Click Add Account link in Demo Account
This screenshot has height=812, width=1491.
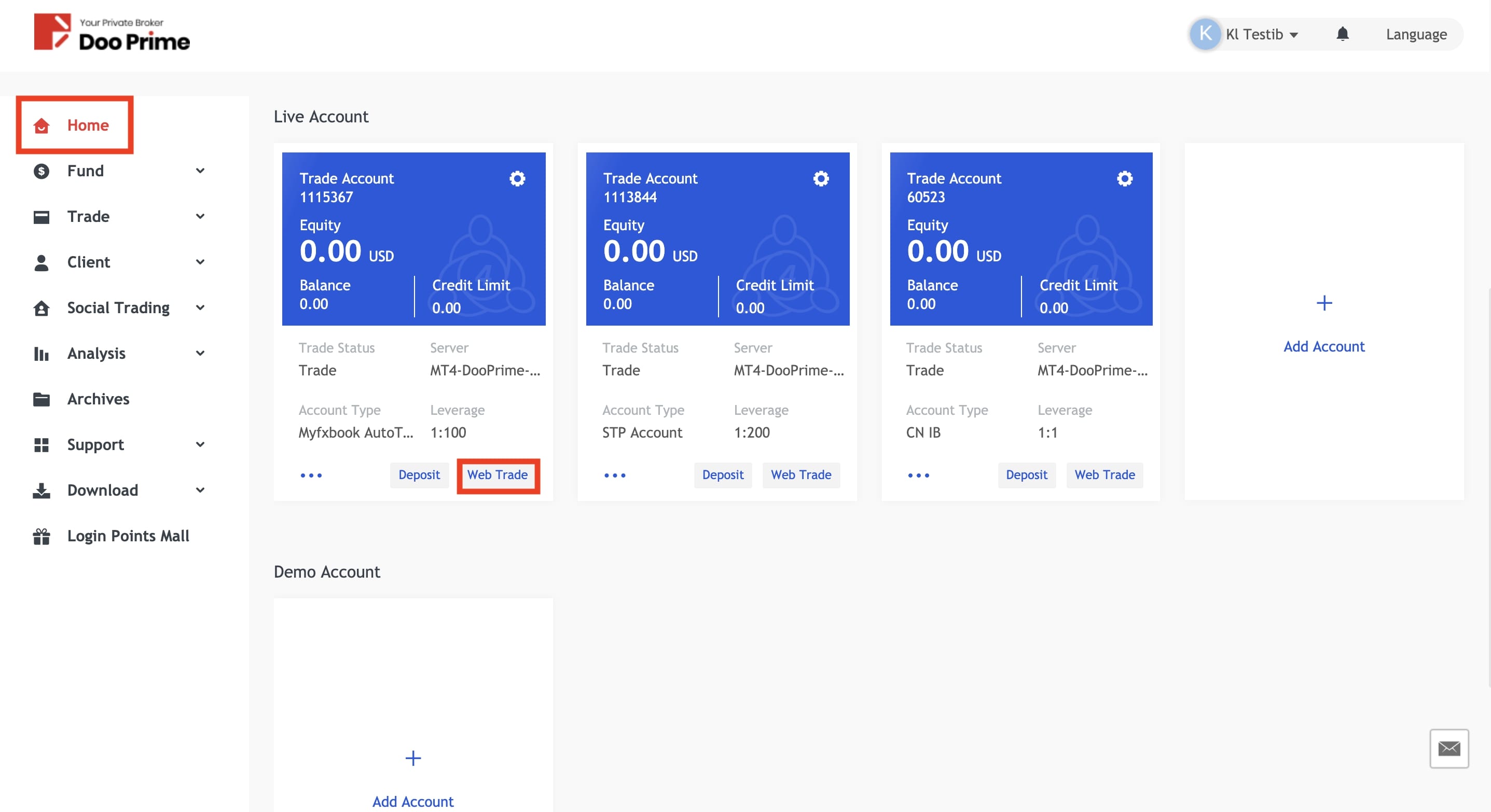pyautogui.click(x=412, y=802)
